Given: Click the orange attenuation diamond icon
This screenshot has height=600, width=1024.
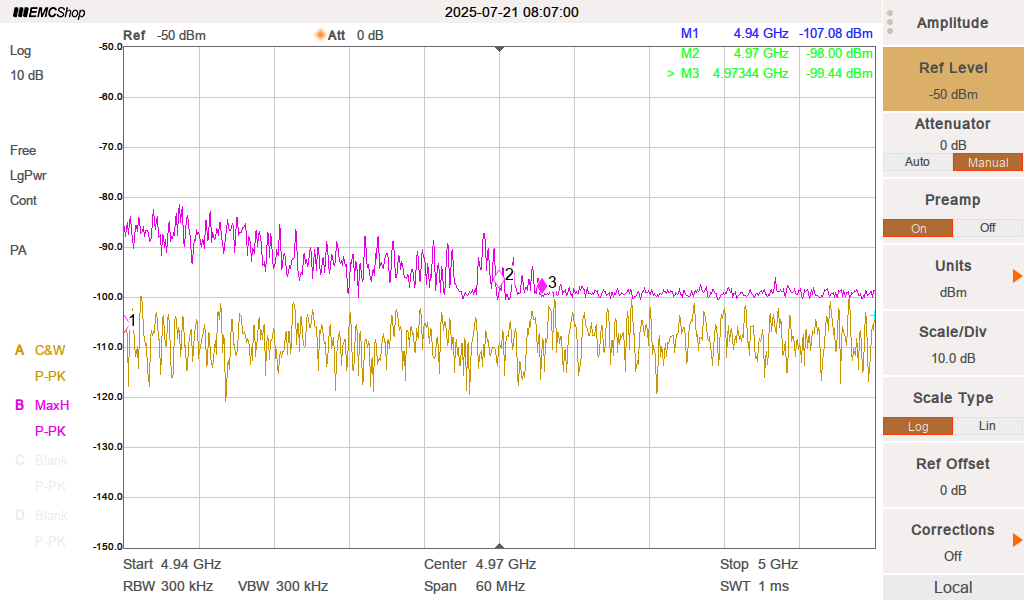Looking at the screenshot, I should (x=321, y=35).
